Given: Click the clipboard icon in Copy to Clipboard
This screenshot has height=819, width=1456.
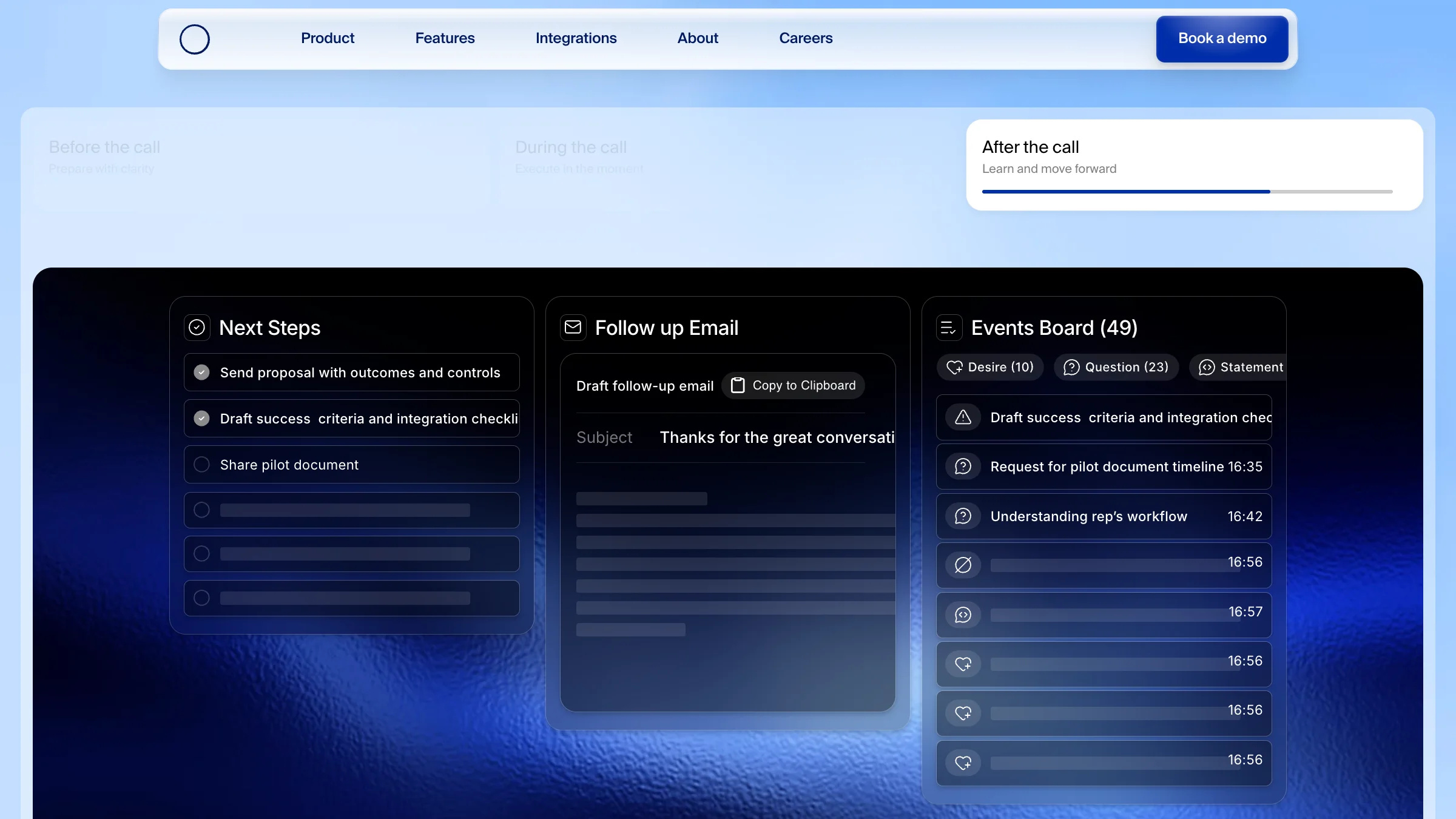Looking at the screenshot, I should [x=738, y=385].
